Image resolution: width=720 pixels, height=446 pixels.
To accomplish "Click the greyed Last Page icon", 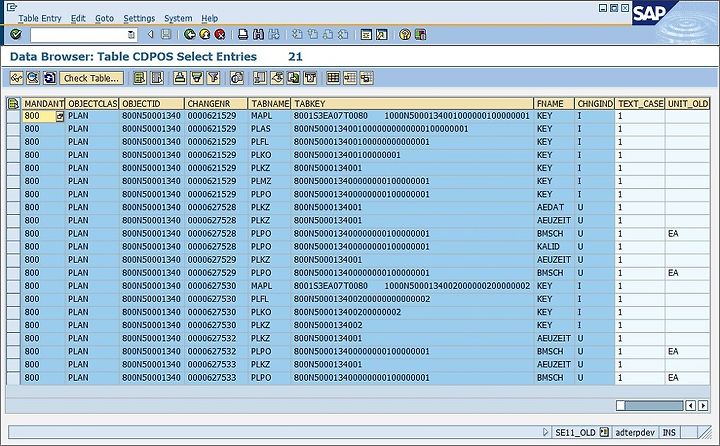I will [x=343, y=34].
